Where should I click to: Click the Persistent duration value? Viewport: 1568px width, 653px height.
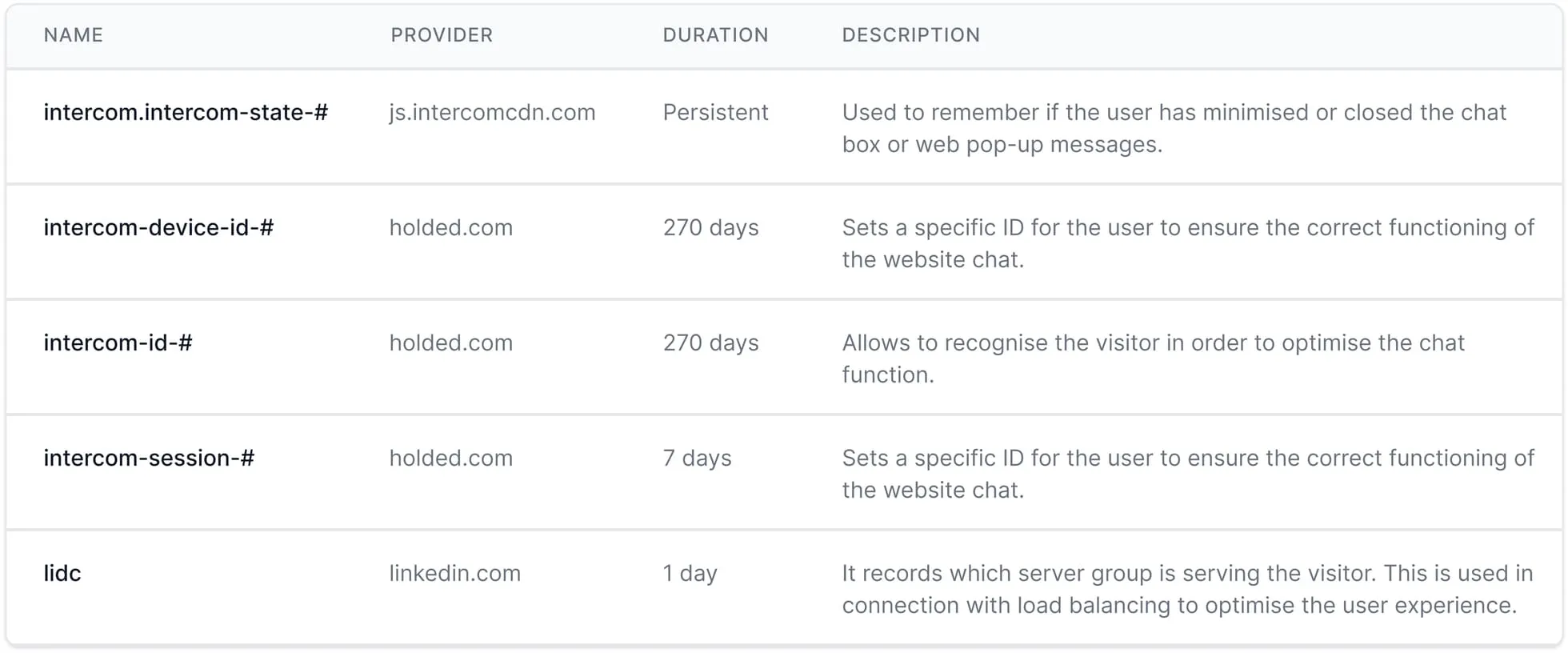[715, 112]
